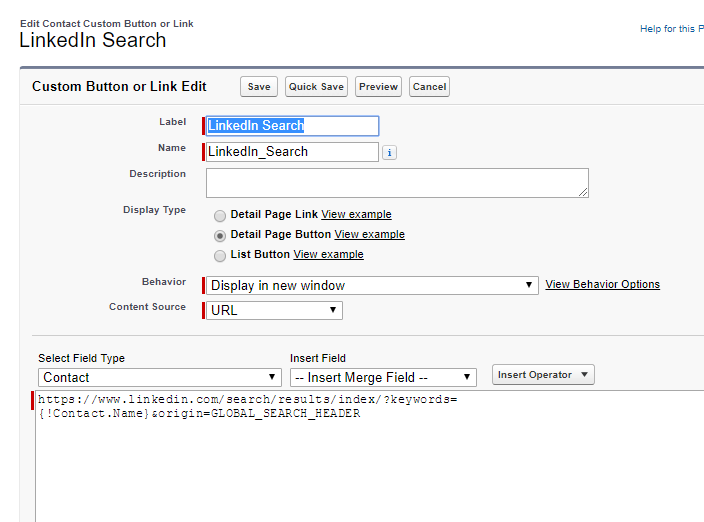
Task: Open the Insert Merge Field dropdown
Action: 383,377
